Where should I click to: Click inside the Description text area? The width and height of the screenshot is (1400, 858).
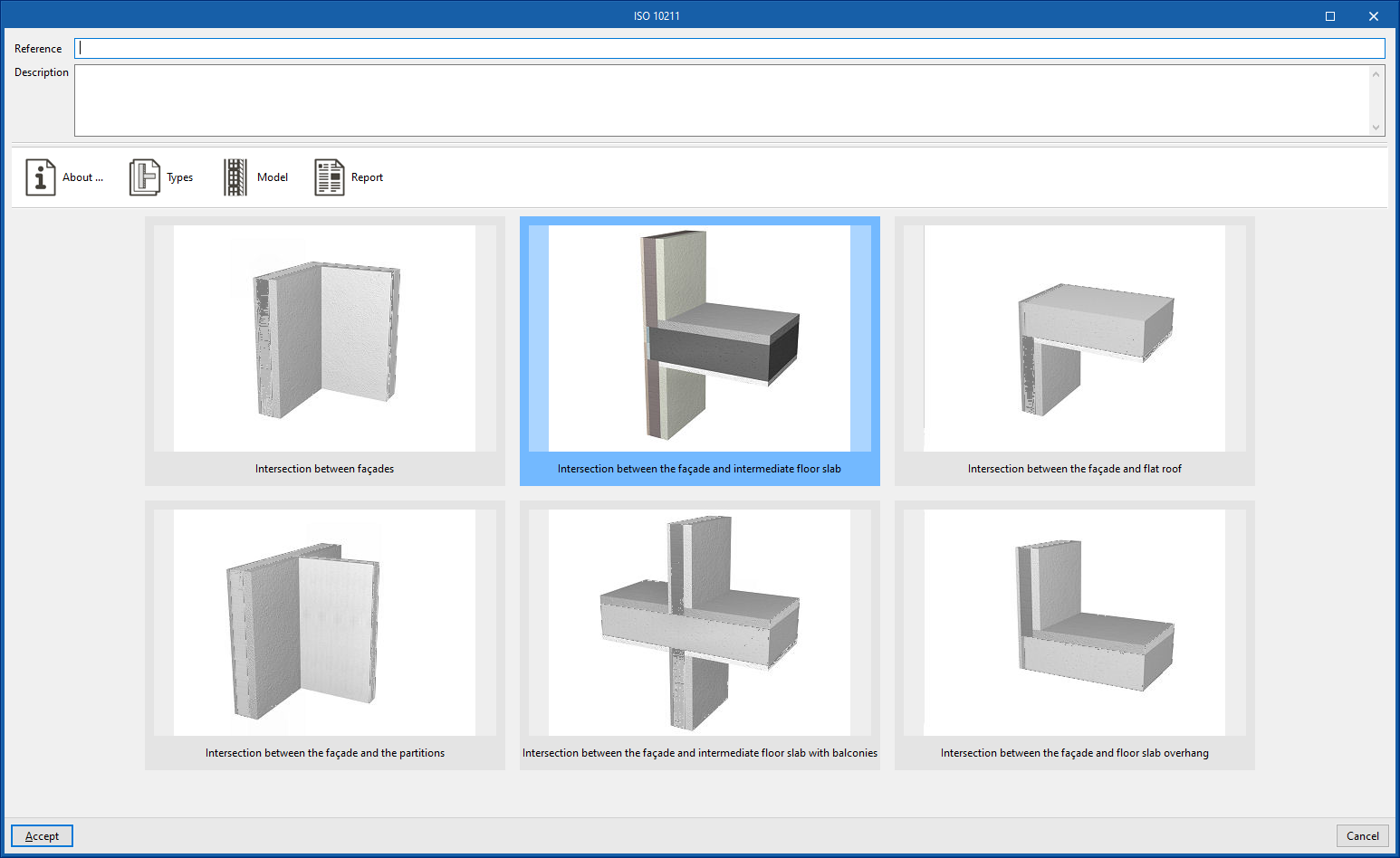(x=634, y=100)
